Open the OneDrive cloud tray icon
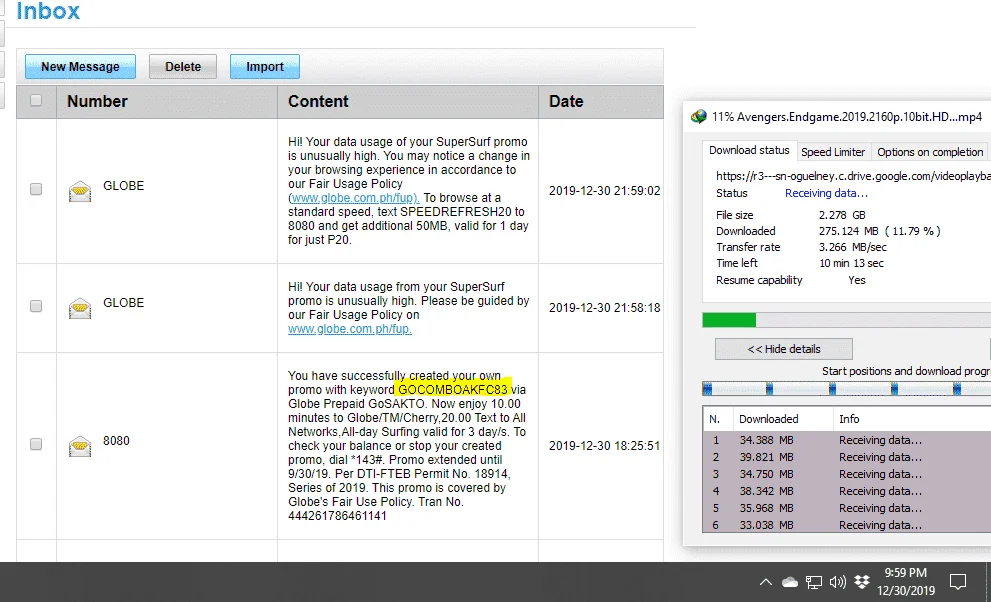 (x=789, y=582)
